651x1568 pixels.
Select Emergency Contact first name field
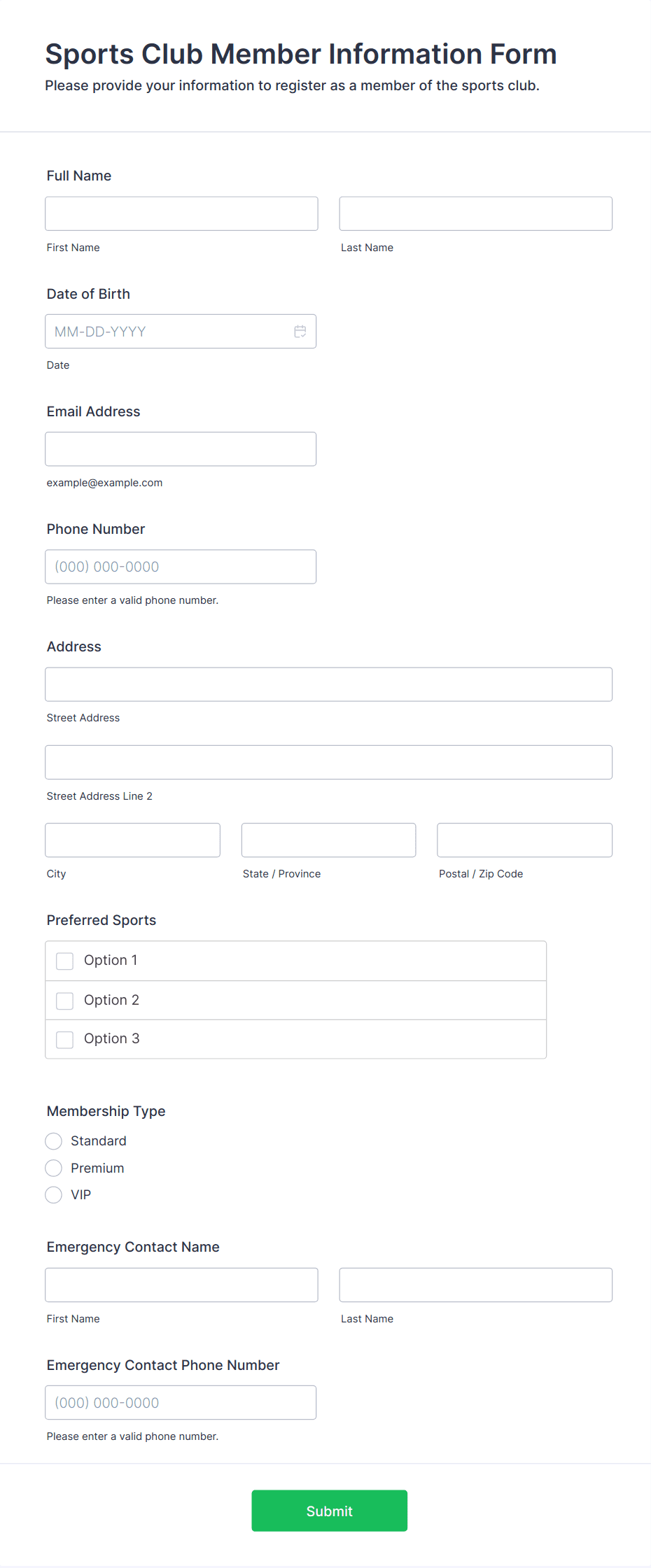tap(181, 1285)
